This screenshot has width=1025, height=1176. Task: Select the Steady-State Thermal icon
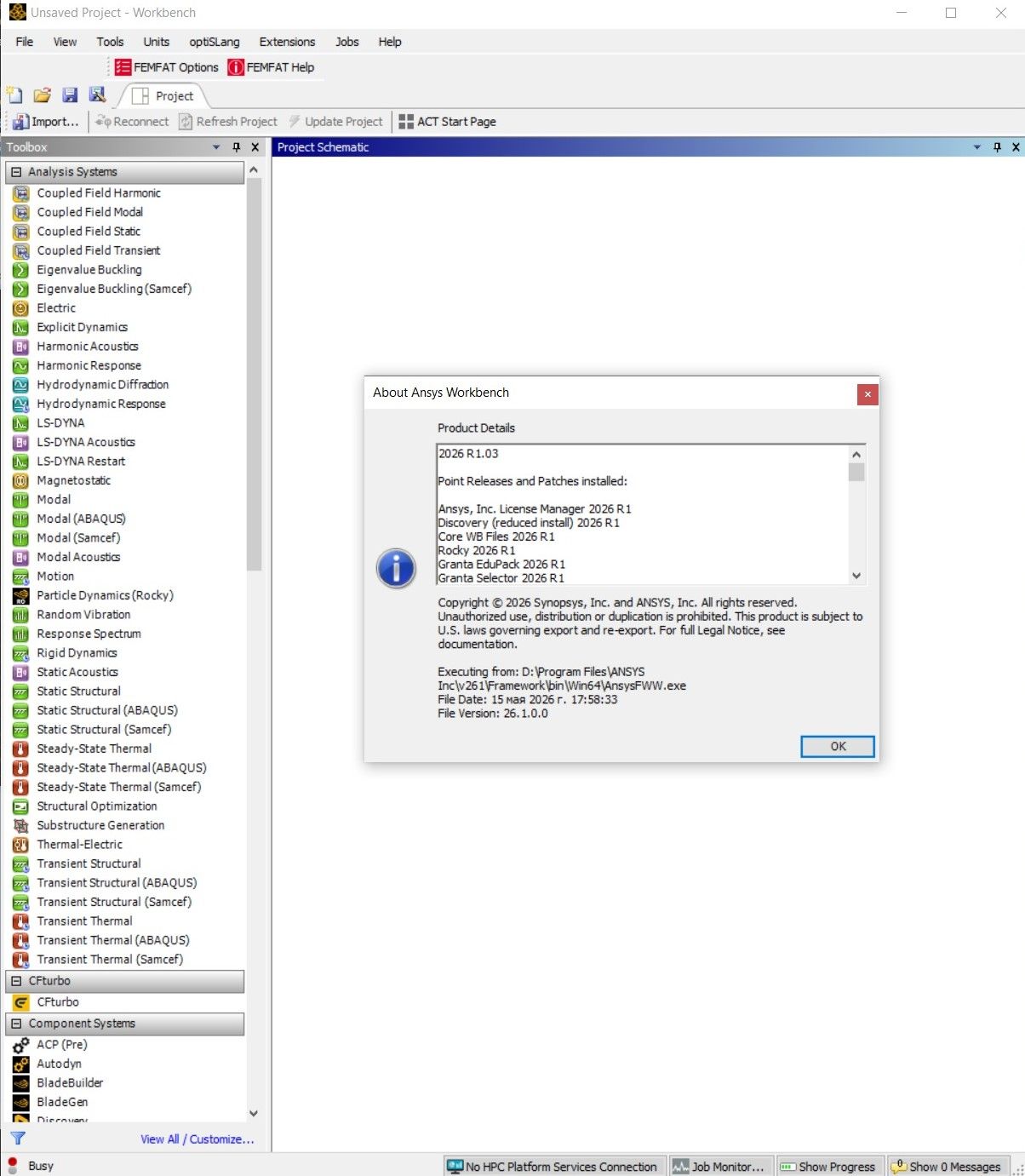pyautogui.click(x=21, y=749)
